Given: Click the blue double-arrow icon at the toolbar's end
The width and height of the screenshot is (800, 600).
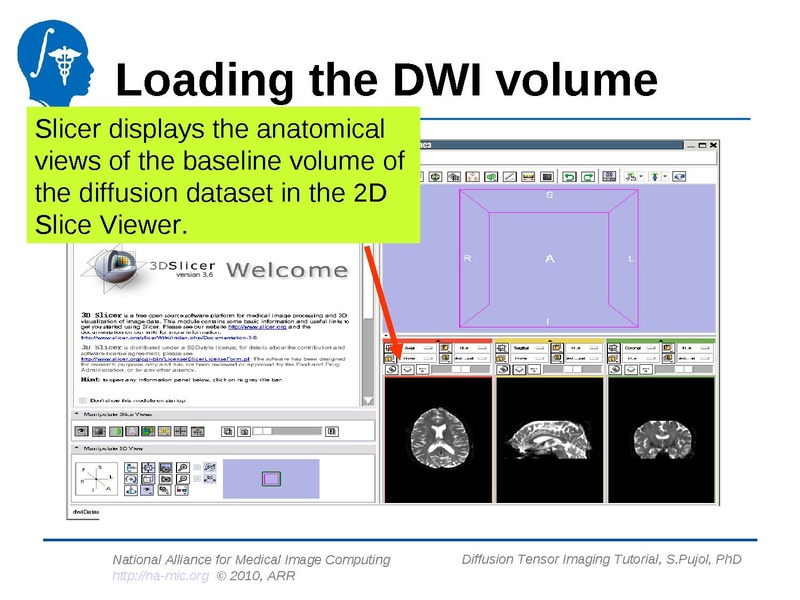Looking at the screenshot, I should click(x=679, y=177).
